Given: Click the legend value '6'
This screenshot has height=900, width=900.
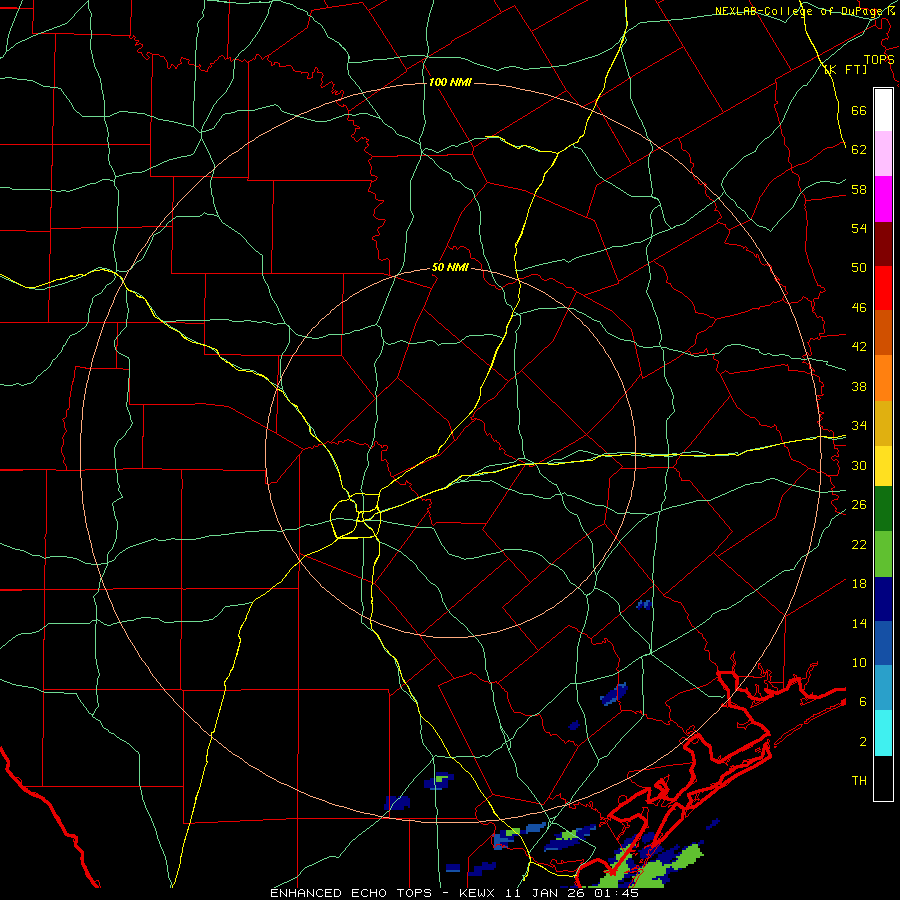Looking at the screenshot, I should pos(863,702).
